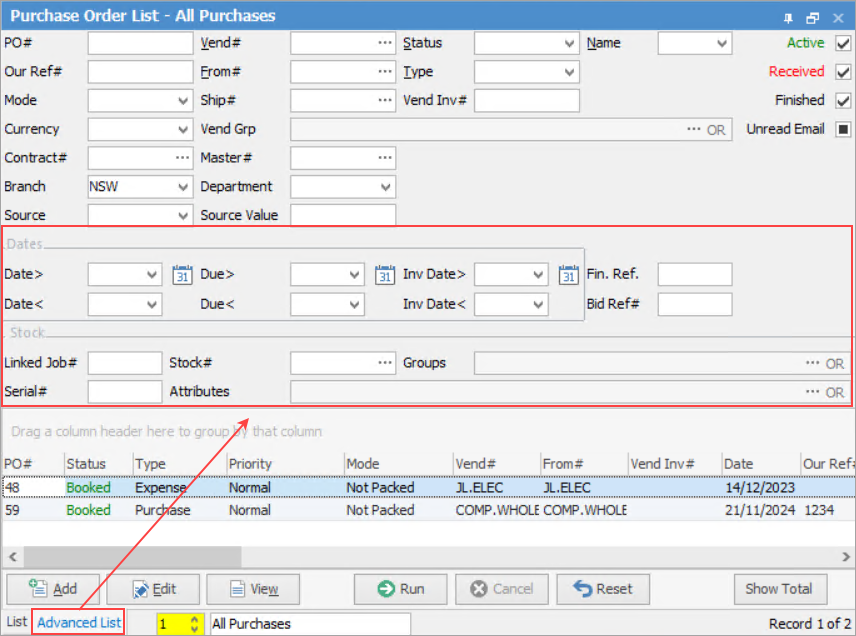The width and height of the screenshot is (856, 636).
Task: Open the Due> calendar picker icon
Action: click(x=385, y=275)
